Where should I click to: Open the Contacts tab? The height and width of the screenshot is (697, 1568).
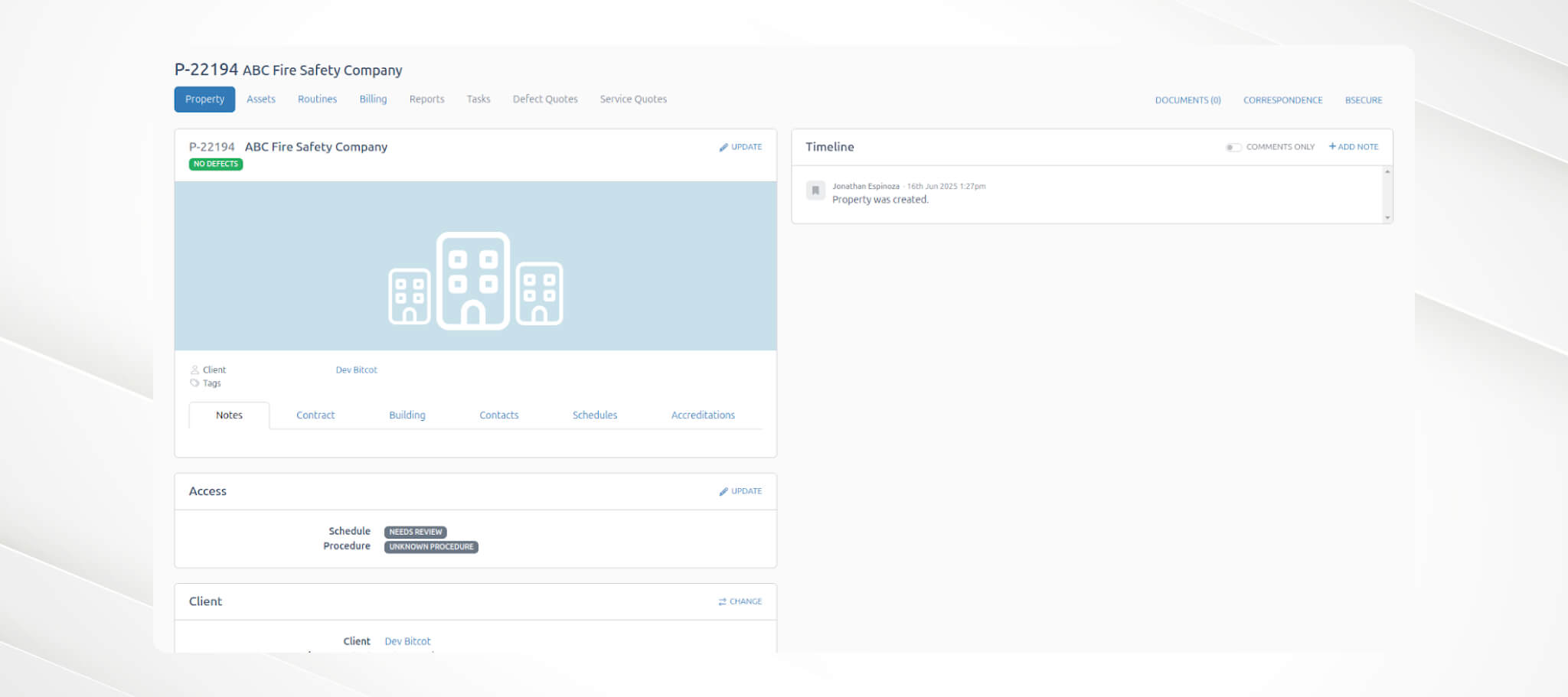pyautogui.click(x=498, y=415)
